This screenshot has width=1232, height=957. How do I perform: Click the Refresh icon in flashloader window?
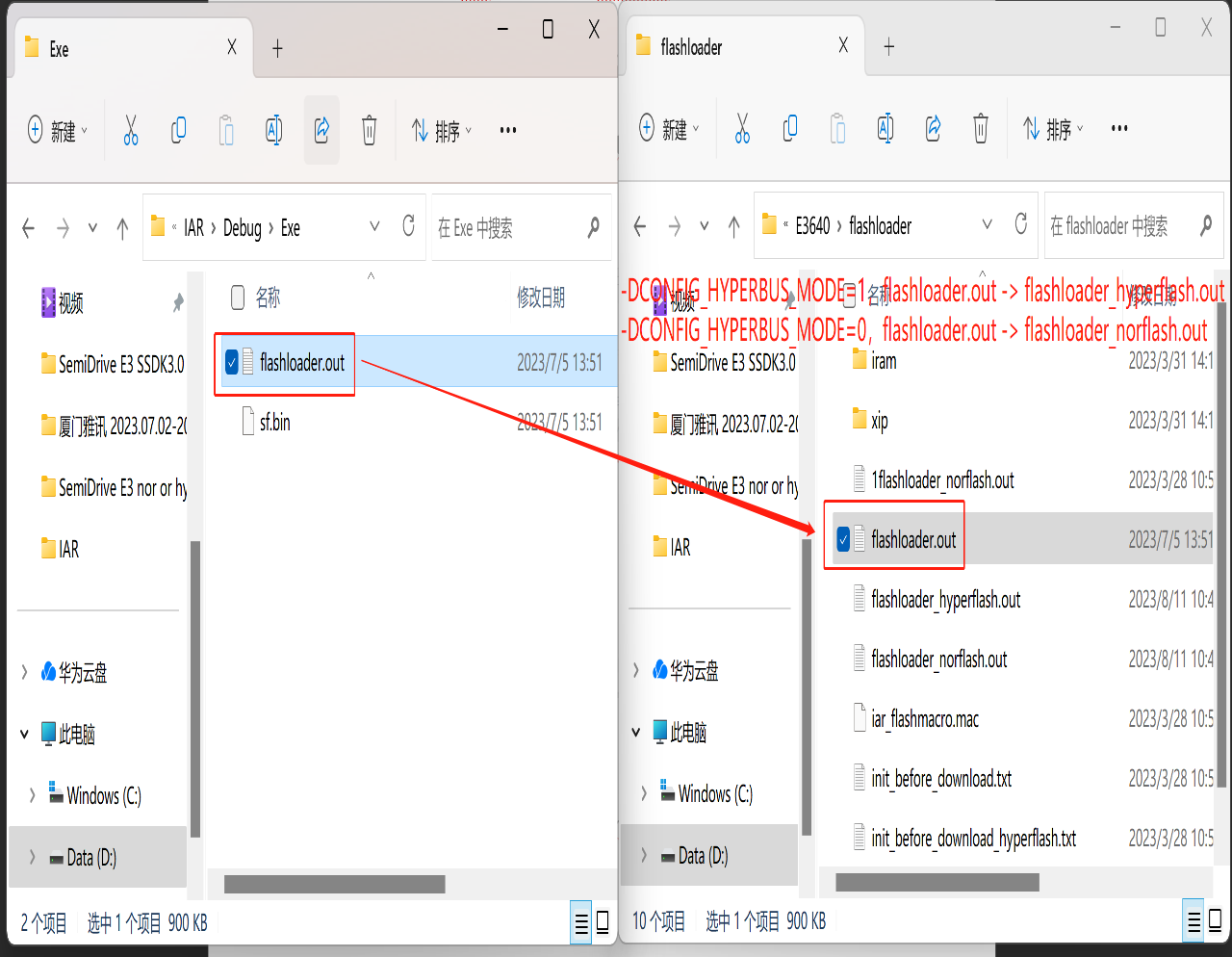(1021, 225)
